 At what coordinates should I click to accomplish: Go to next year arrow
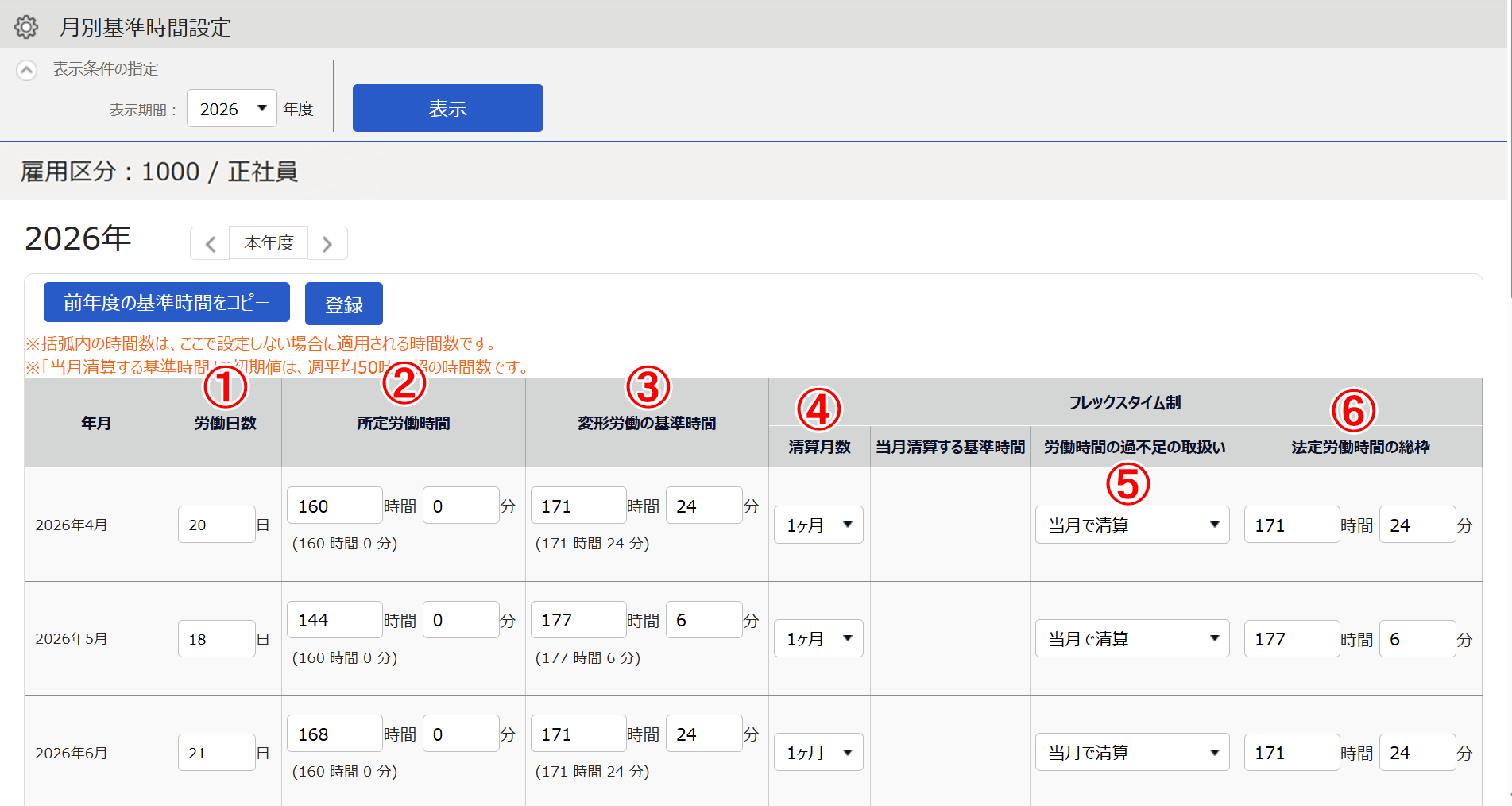pyautogui.click(x=327, y=243)
